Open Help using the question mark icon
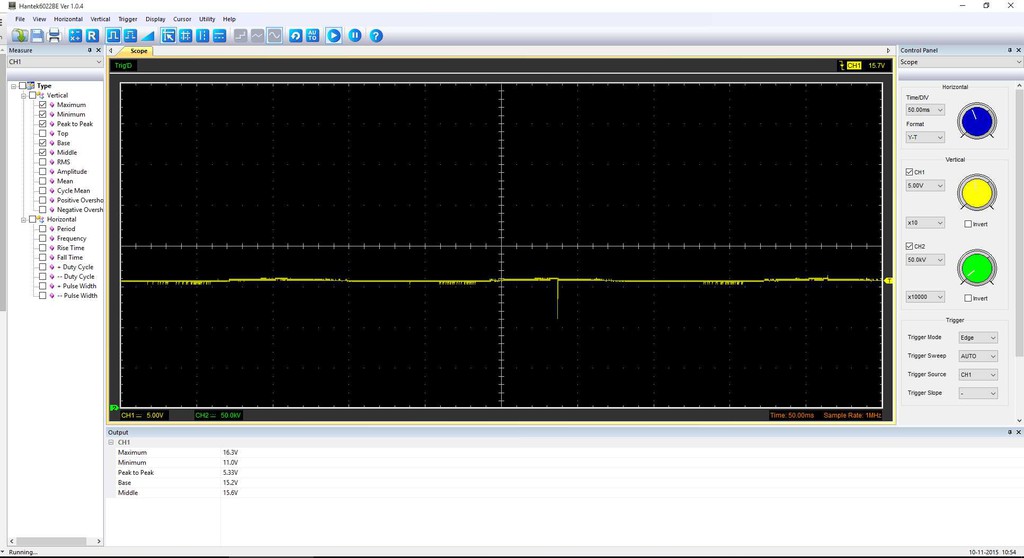 click(x=376, y=36)
